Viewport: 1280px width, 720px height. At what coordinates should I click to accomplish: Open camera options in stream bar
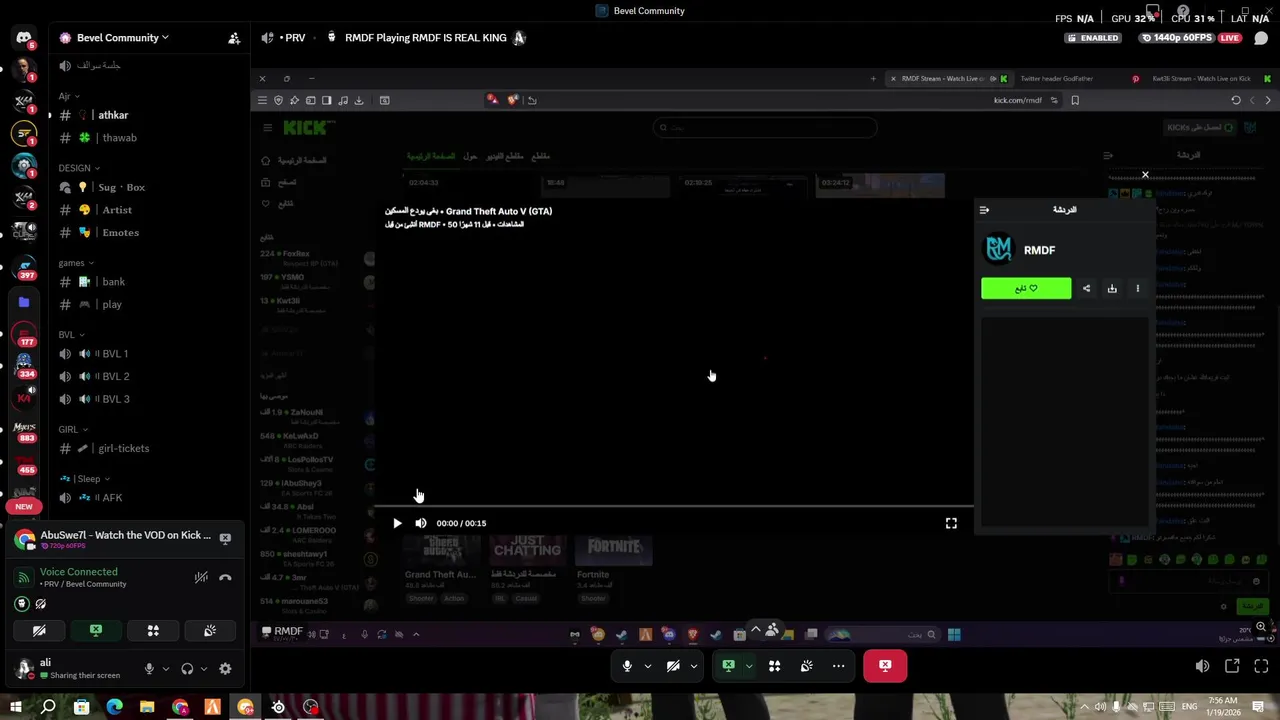pyautogui.click(x=693, y=666)
